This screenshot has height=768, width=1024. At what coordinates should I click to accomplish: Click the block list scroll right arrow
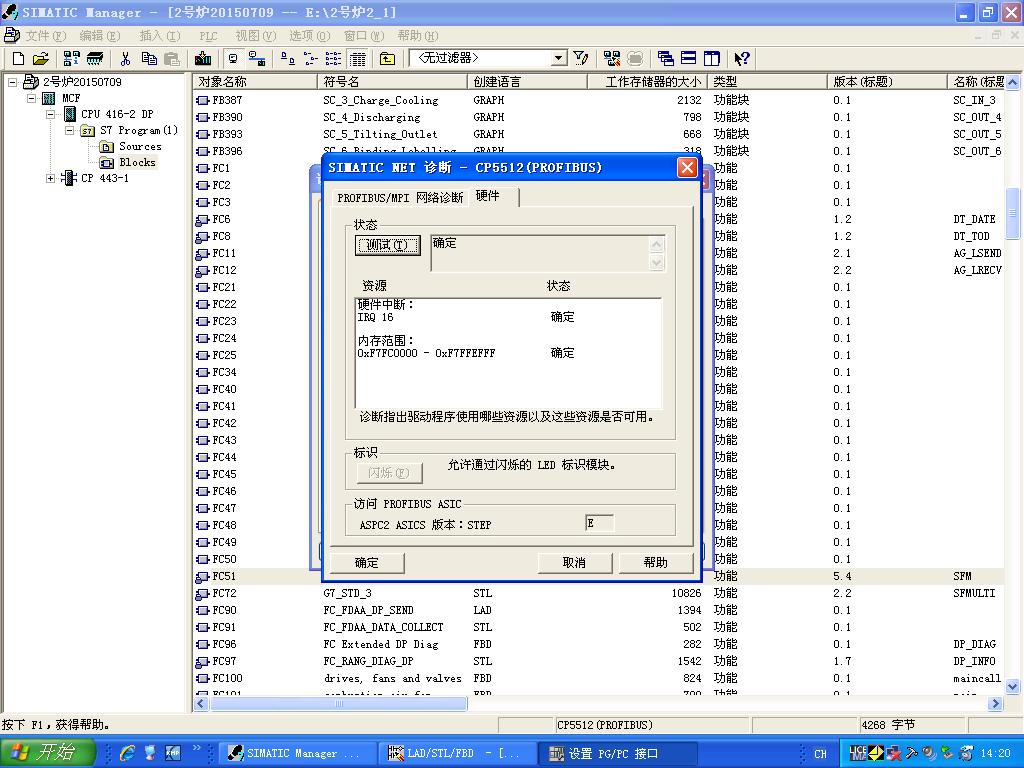995,703
